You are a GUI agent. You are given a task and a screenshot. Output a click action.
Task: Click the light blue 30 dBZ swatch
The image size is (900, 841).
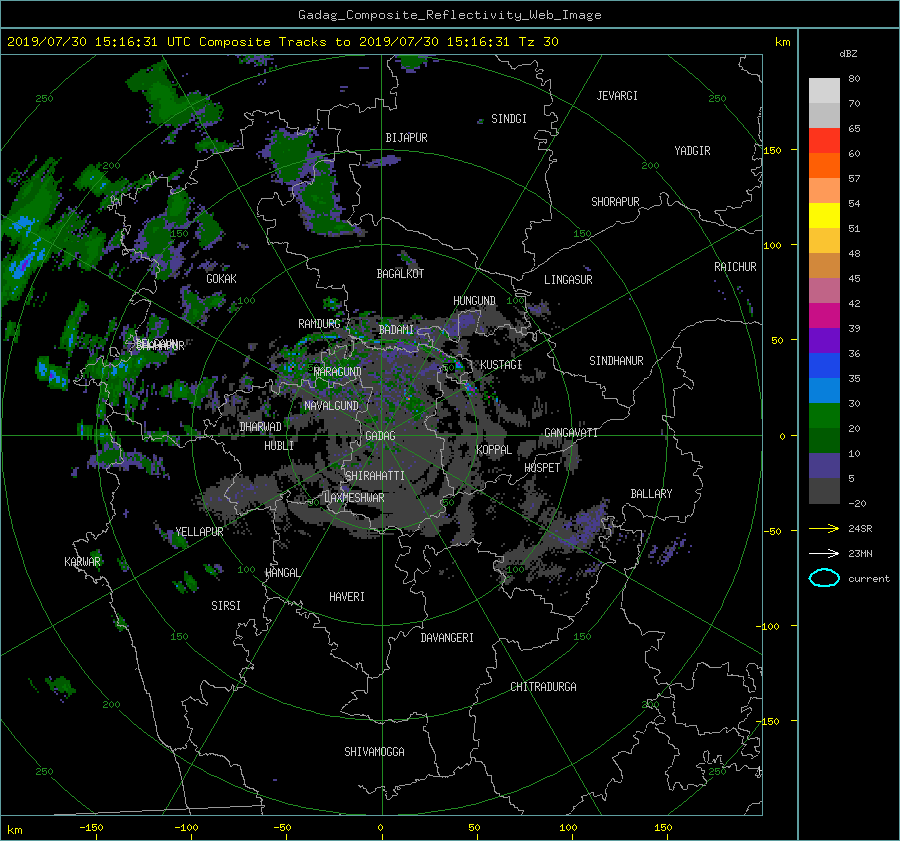(824, 390)
